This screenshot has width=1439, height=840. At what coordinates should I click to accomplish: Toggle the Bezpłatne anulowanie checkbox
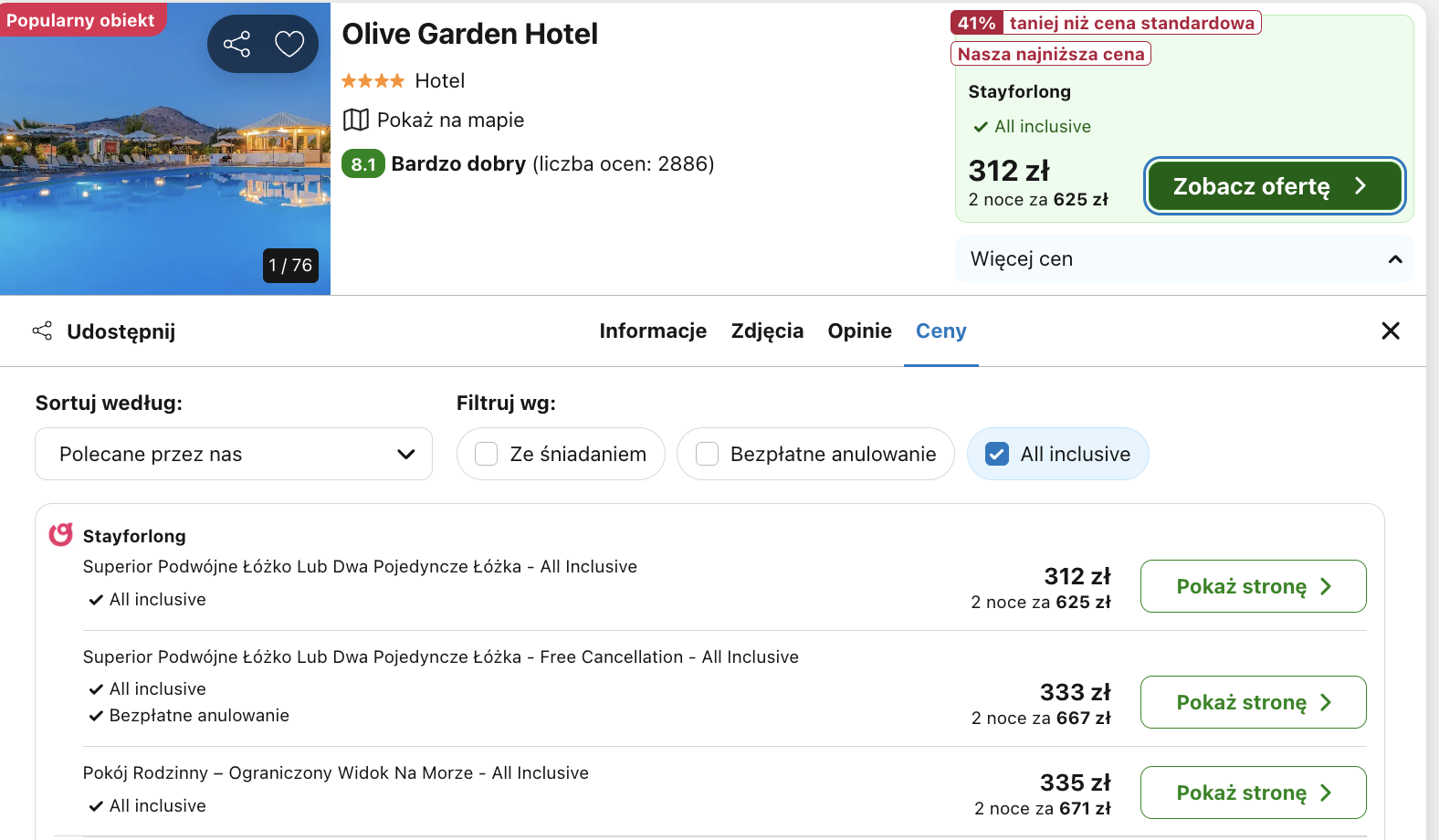coord(708,454)
